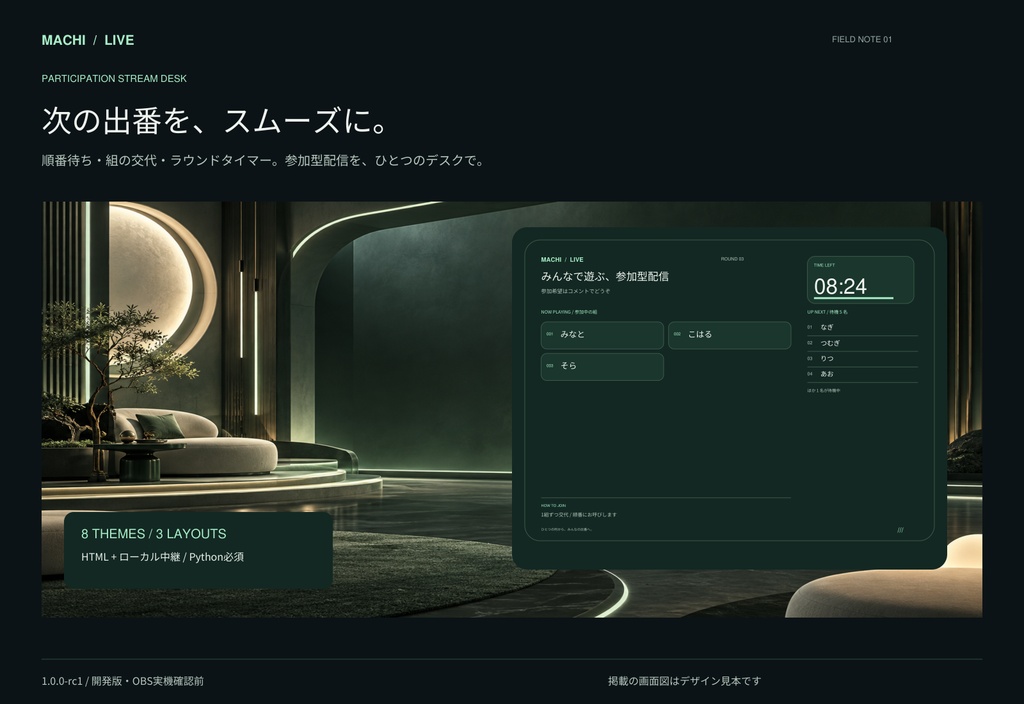Select the そら player card
Screen dimensions: 1024x704
[x=602, y=366]
